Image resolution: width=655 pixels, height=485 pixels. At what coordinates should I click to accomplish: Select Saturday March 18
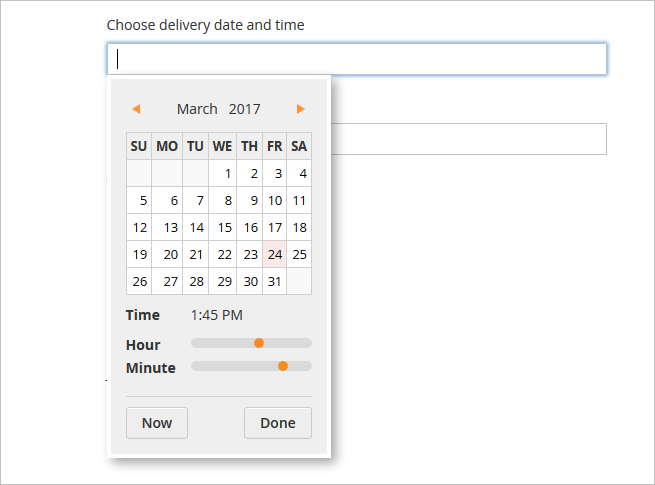[299, 227]
